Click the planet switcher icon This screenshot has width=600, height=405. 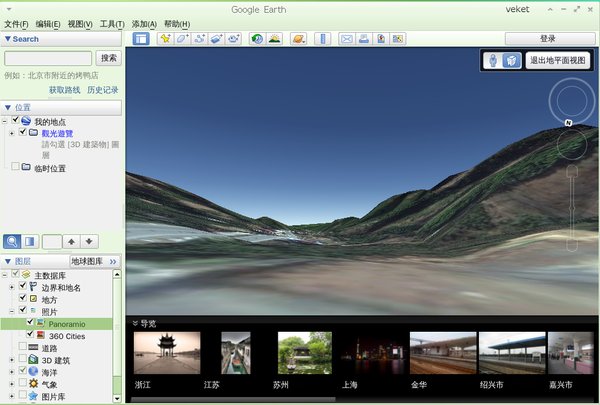[299, 39]
